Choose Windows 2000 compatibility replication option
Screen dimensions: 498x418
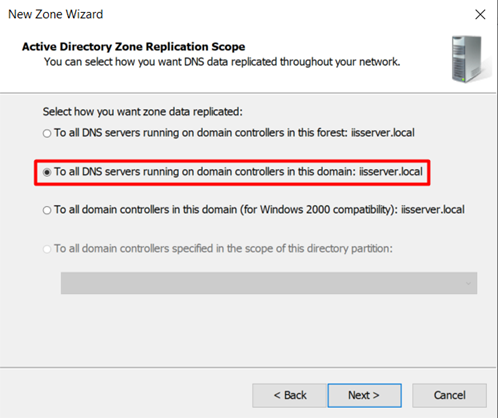(x=47, y=210)
